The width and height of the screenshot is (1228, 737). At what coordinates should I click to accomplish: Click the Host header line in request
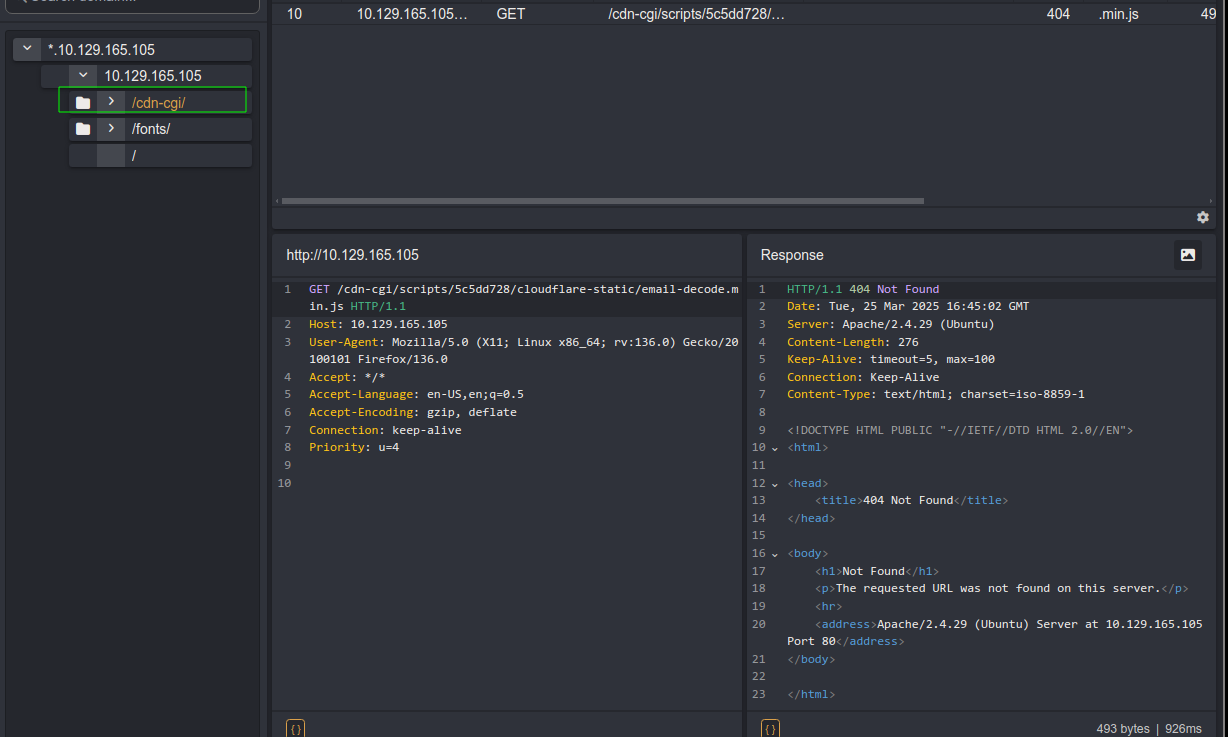click(378, 324)
